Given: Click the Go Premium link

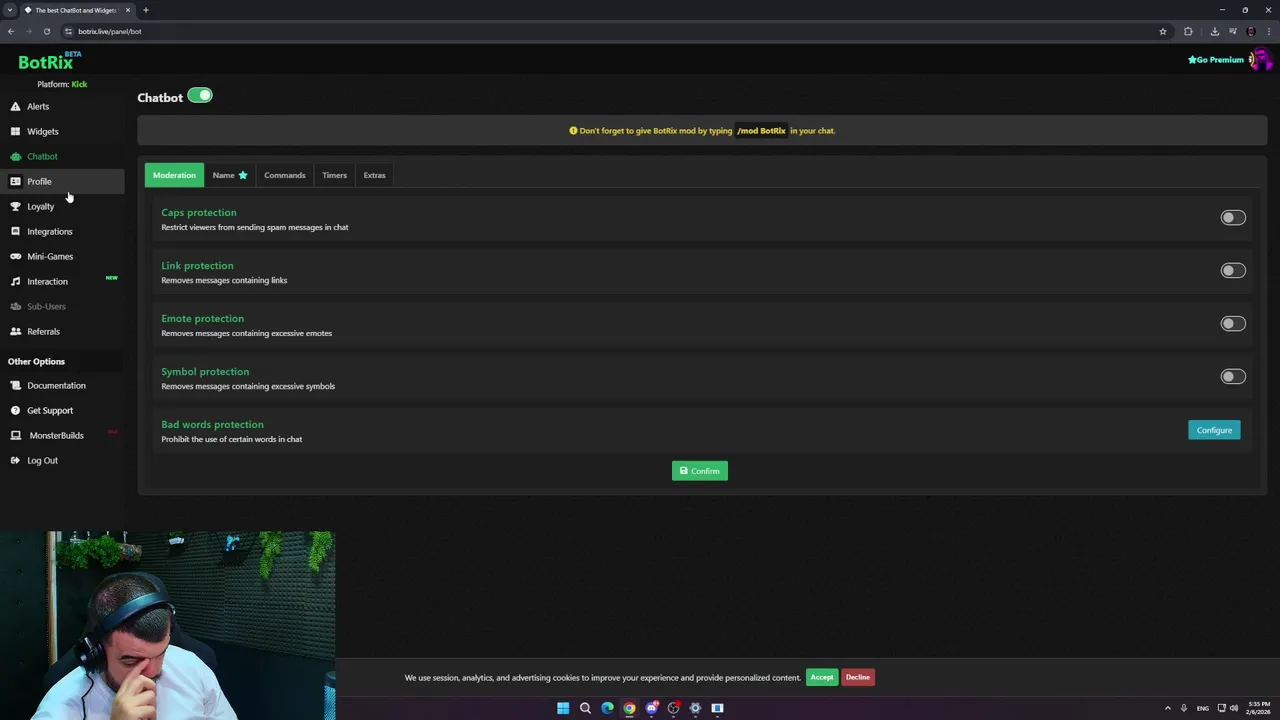Looking at the screenshot, I should click(1216, 60).
